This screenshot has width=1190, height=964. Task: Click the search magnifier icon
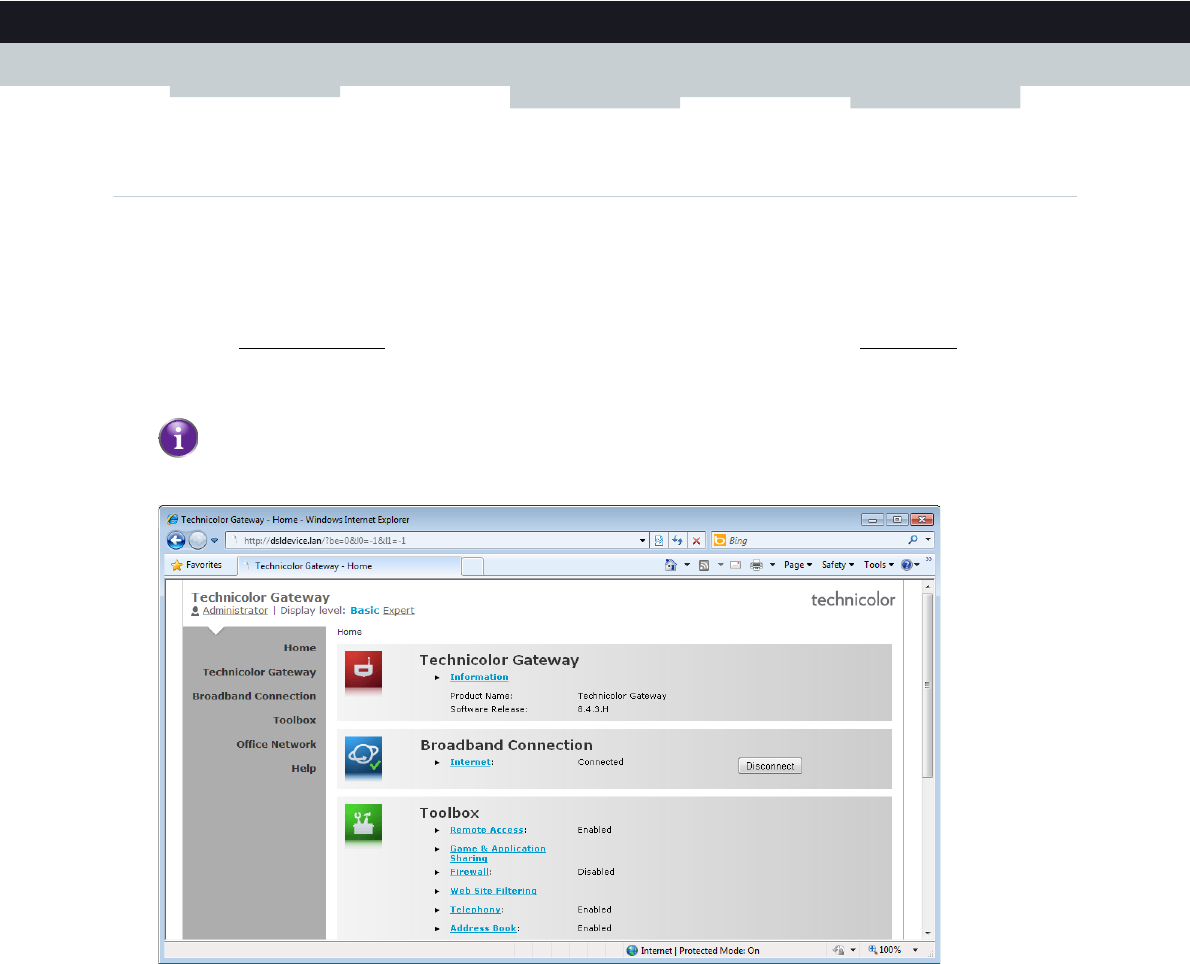click(913, 540)
